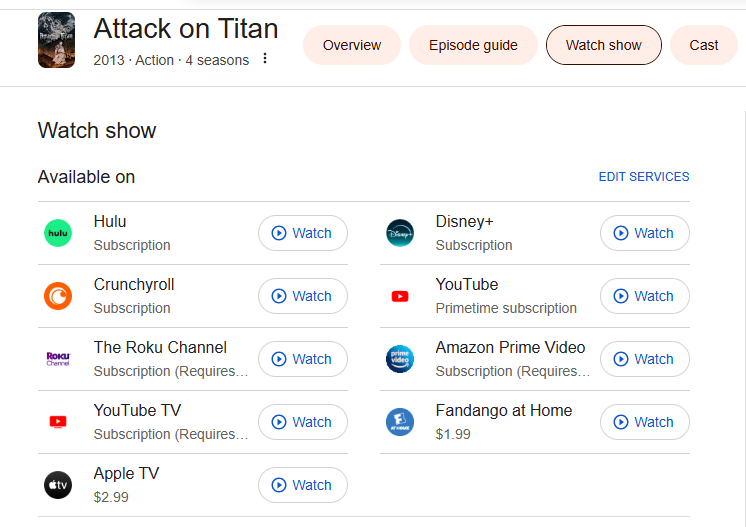Click the Disney+ logo icon

coord(400,233)
